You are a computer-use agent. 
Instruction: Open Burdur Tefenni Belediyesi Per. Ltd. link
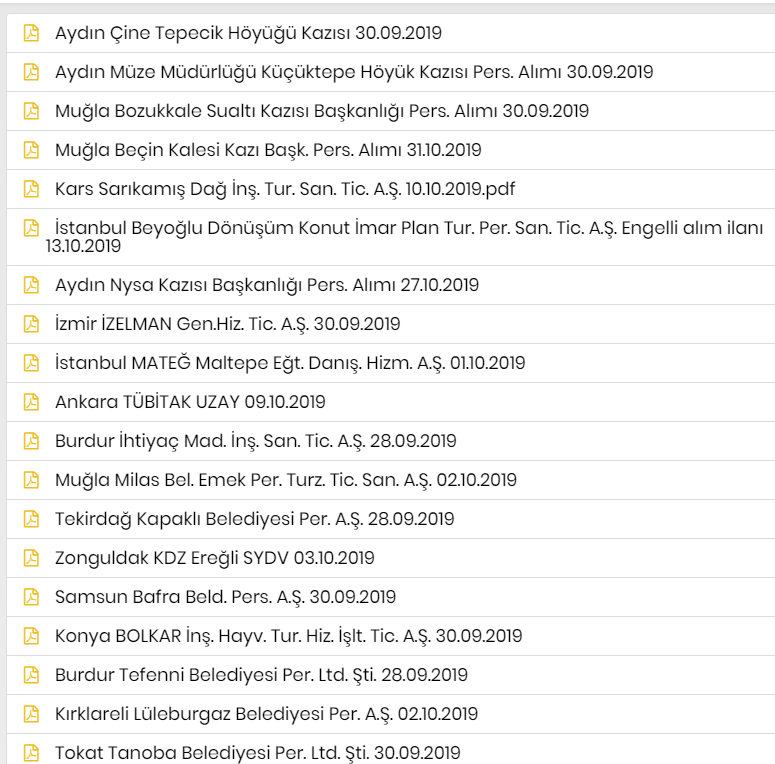261,675
